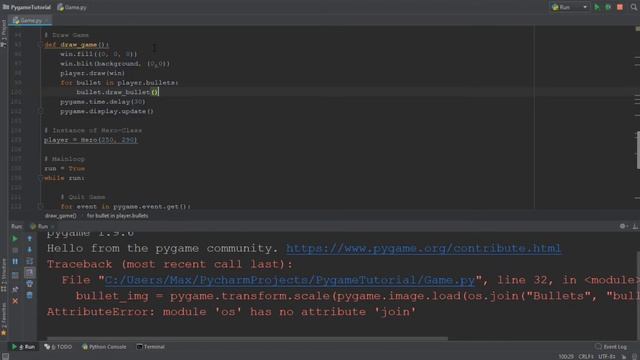640x360 pixels.
Task: Click draw_game() in the editor breadcrumbs
Action: tap(60, 216)
